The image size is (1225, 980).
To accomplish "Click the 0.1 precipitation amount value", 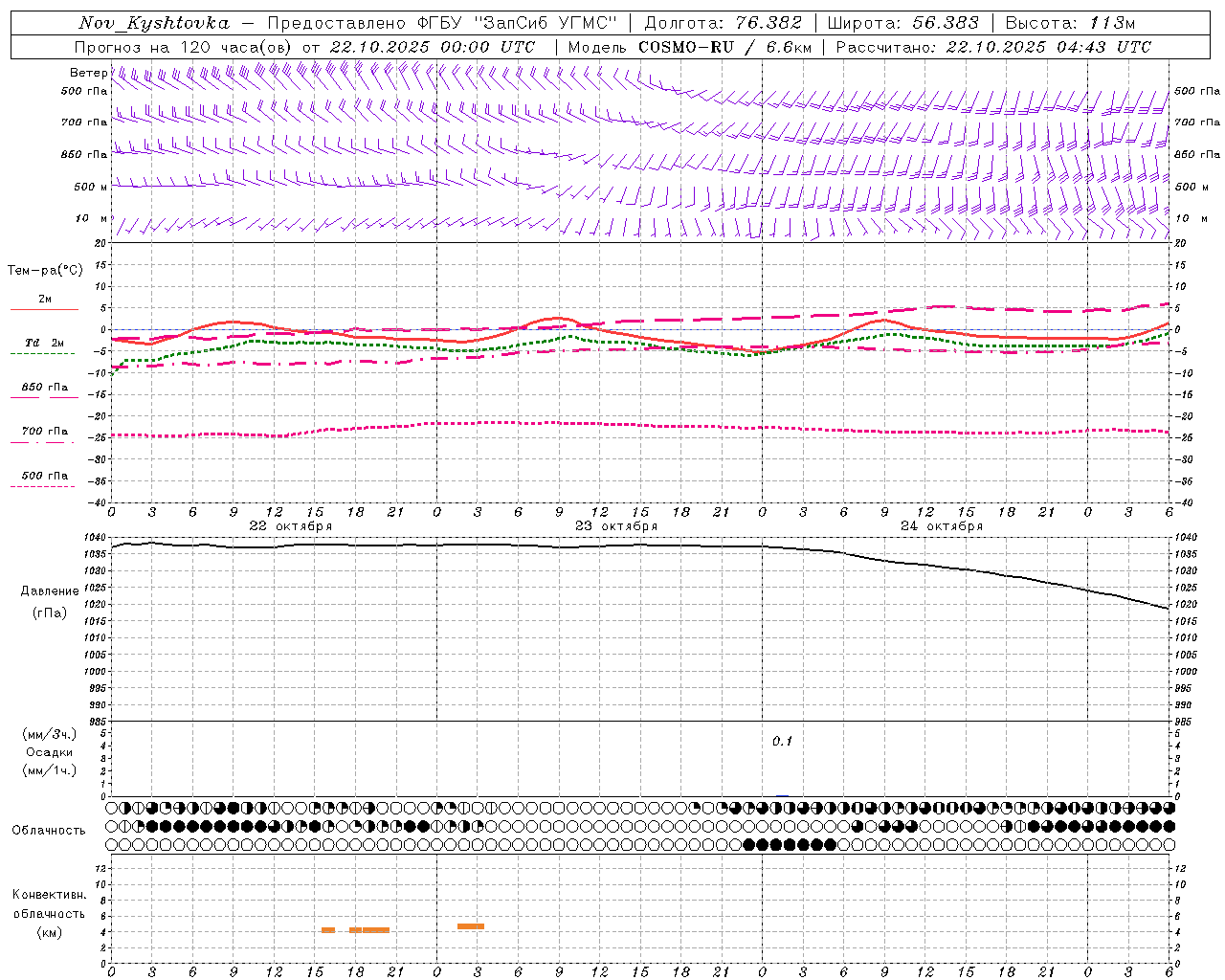I will tap(782, 742).
